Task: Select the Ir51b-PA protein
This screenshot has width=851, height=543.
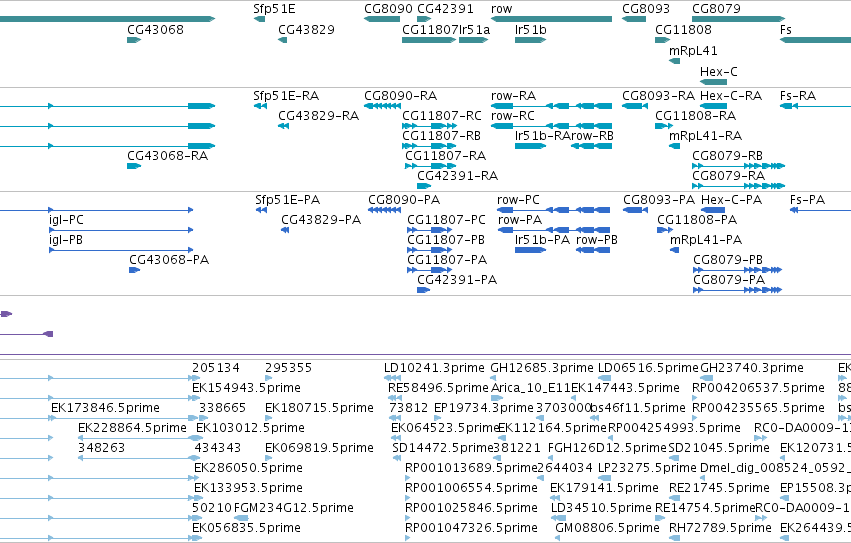Action: click(x=530, y=250)
